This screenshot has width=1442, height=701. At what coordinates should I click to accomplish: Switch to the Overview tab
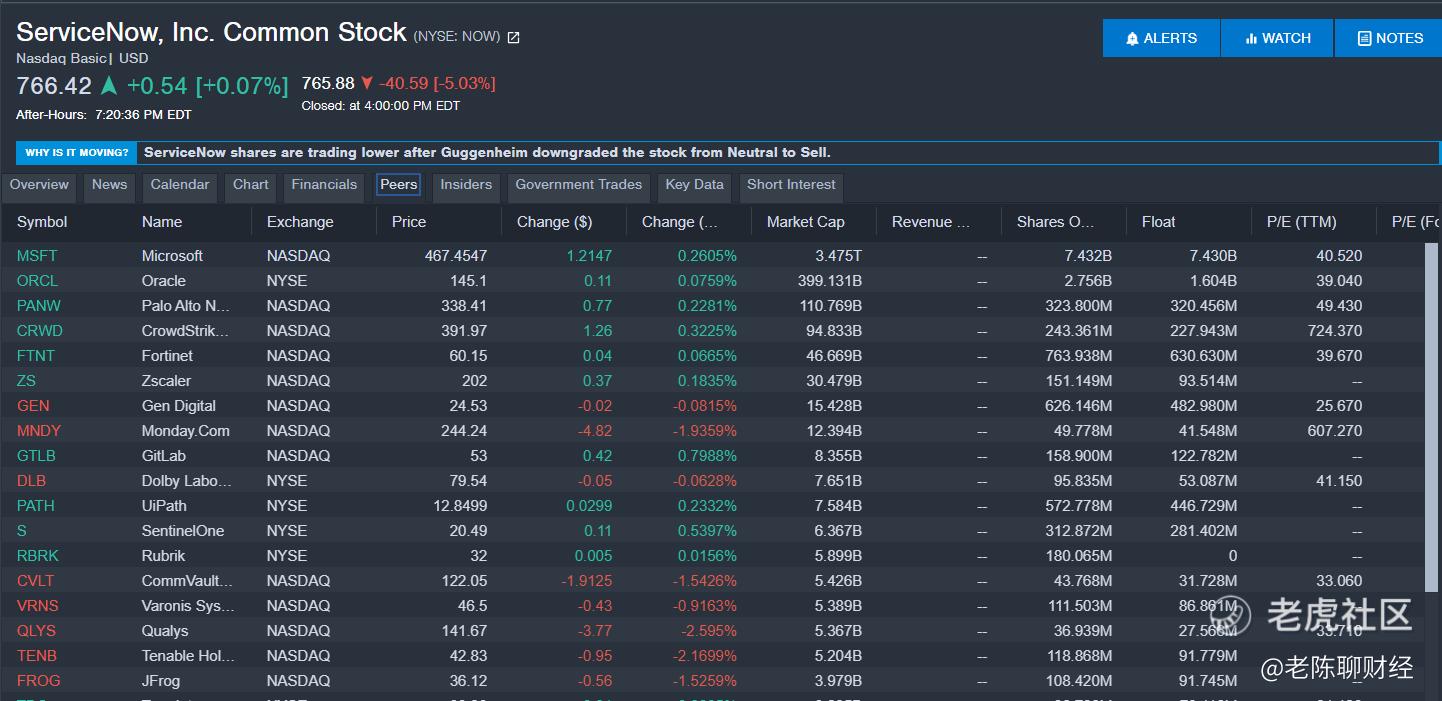click(x=39, y=185)
